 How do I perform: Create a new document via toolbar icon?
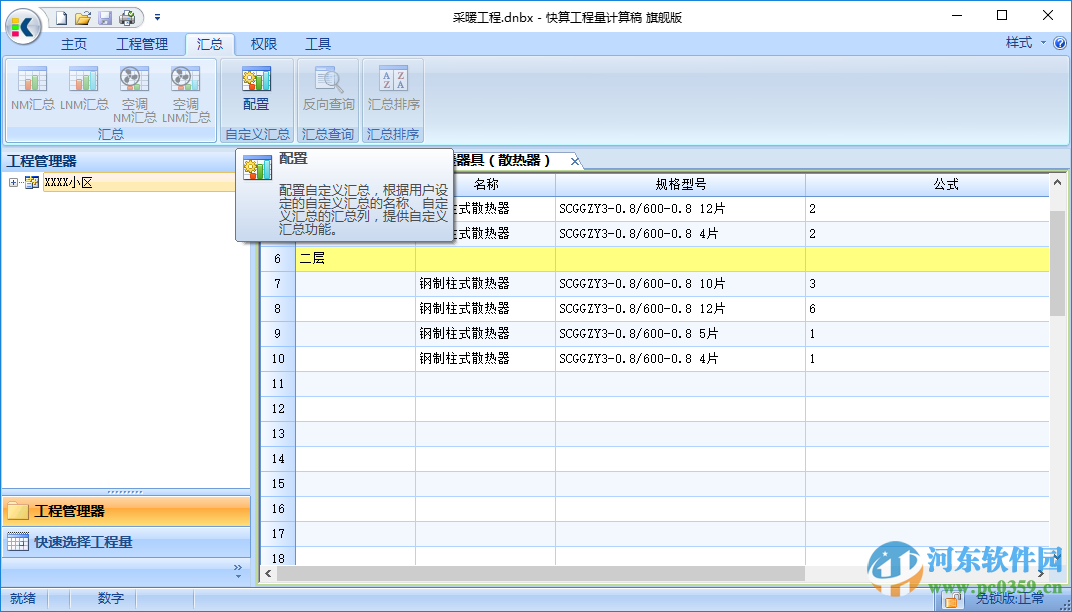pyautogui.click(x=60, y=16)
